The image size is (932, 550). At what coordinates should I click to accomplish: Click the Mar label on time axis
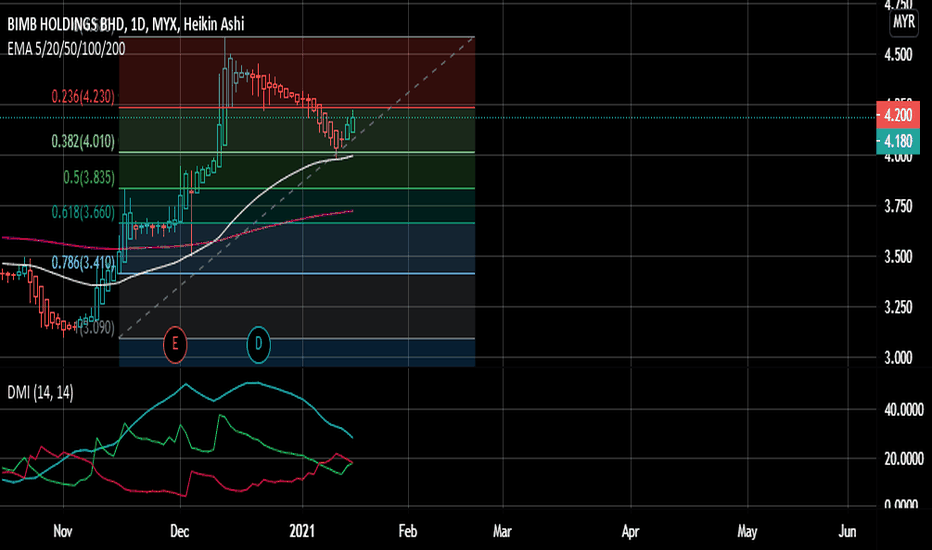point(502,531)
